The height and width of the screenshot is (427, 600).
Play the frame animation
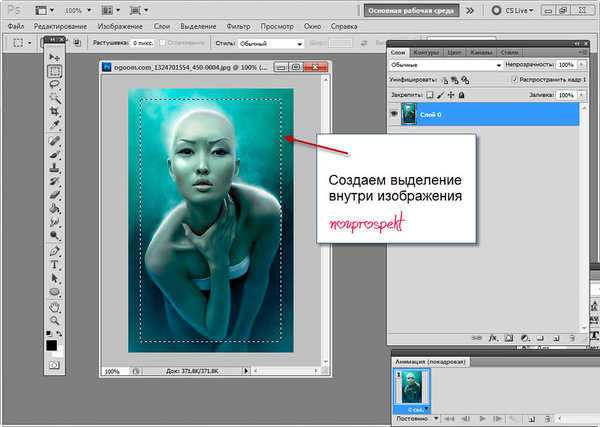[483, 419]
